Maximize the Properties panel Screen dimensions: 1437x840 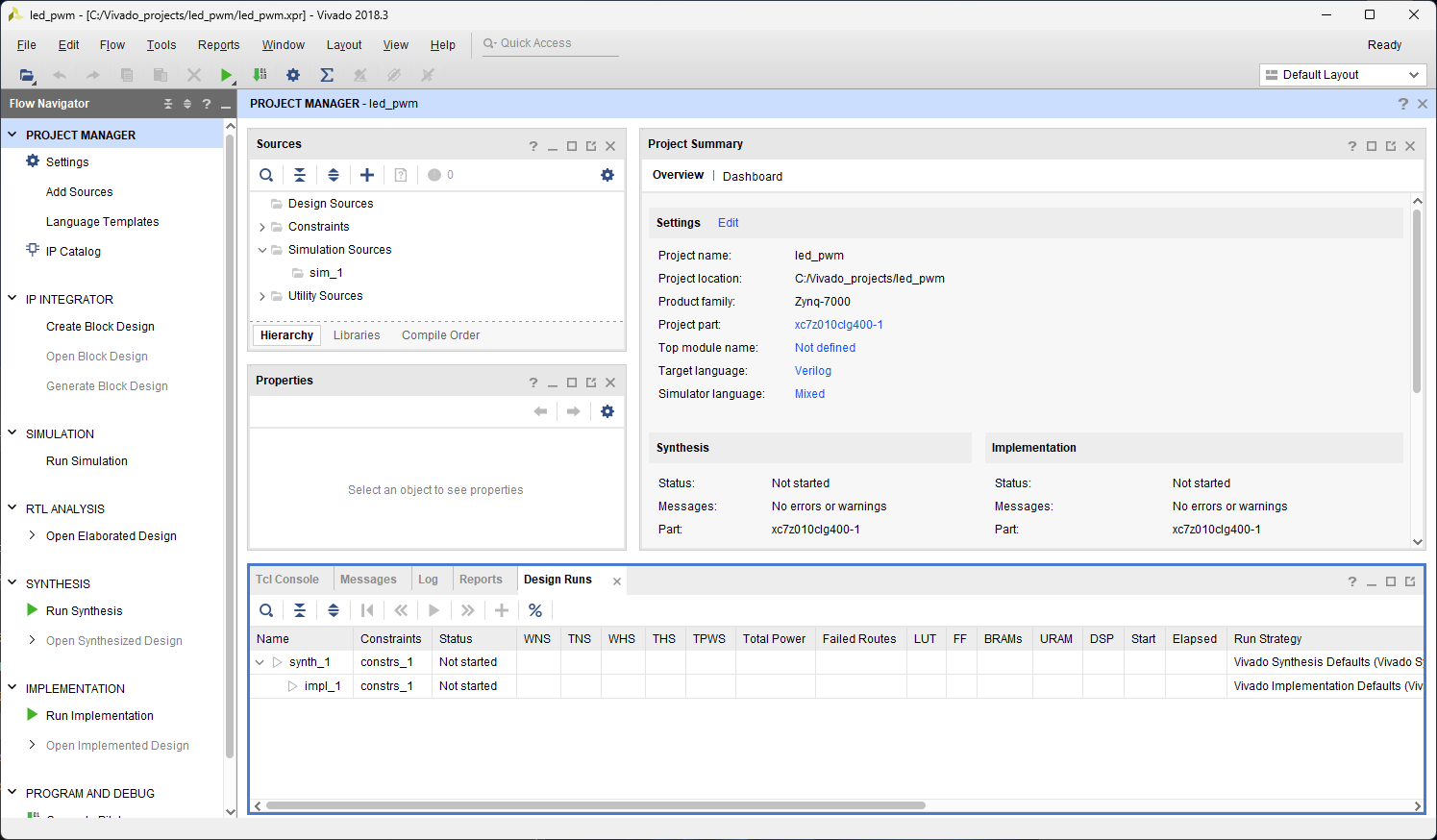point(572,383)
